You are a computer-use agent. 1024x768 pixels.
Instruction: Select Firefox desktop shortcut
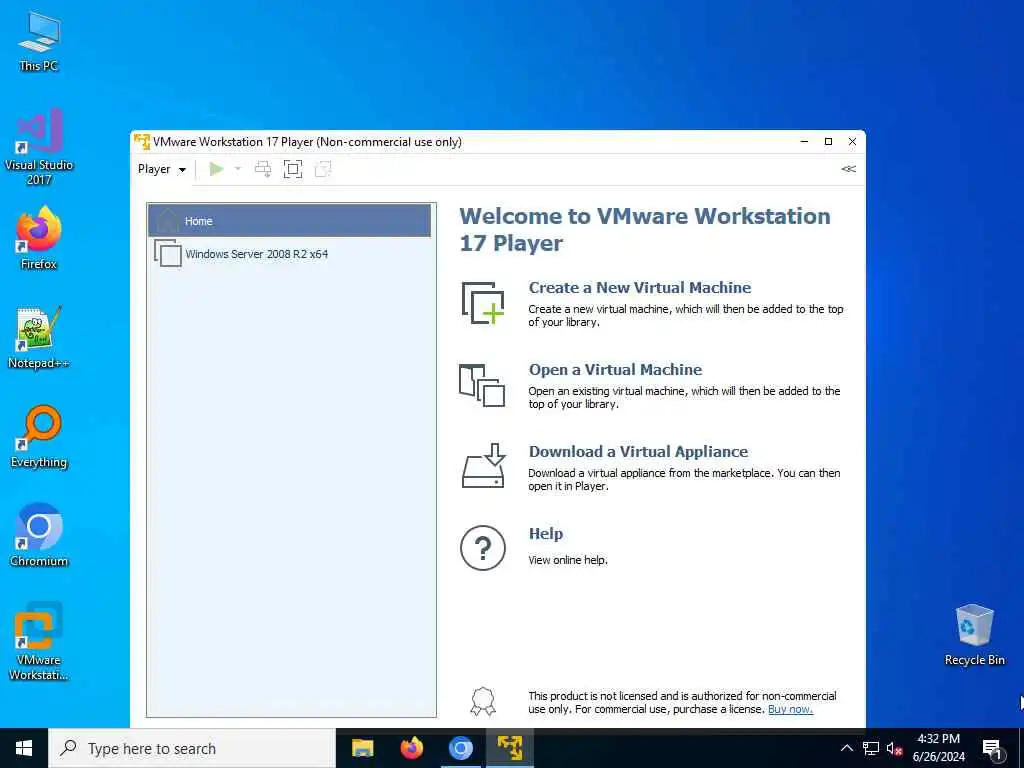(x=39, y=239)
